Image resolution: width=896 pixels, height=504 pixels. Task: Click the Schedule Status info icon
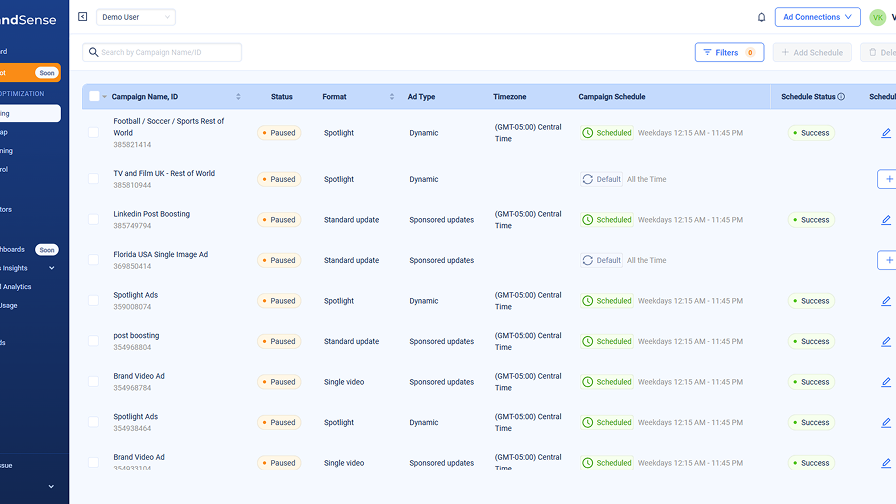(841, 97)
